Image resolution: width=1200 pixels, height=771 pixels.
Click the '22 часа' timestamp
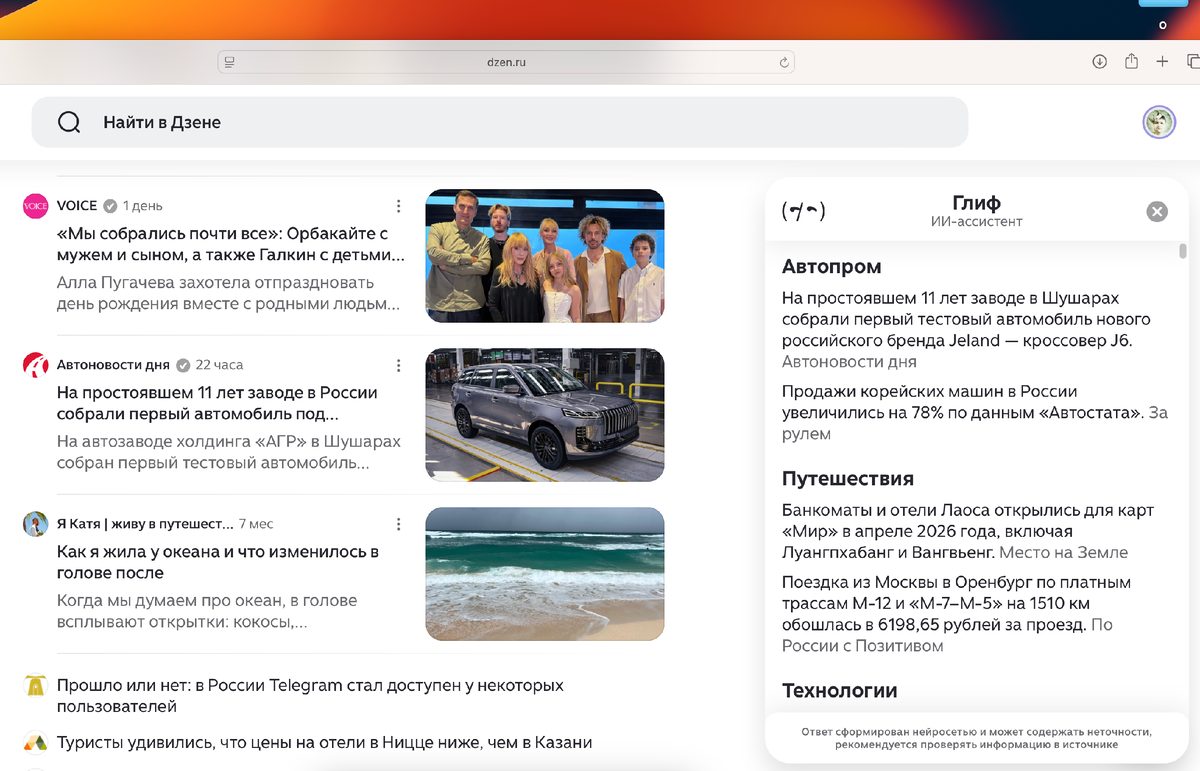point(219,365)
